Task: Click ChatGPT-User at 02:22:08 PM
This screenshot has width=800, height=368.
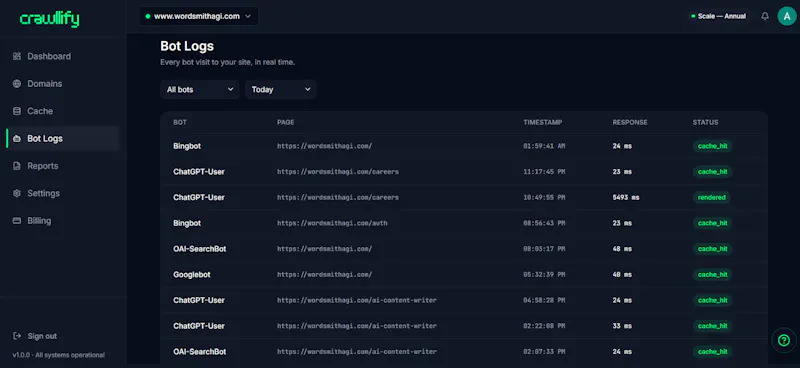Action: 199,326
